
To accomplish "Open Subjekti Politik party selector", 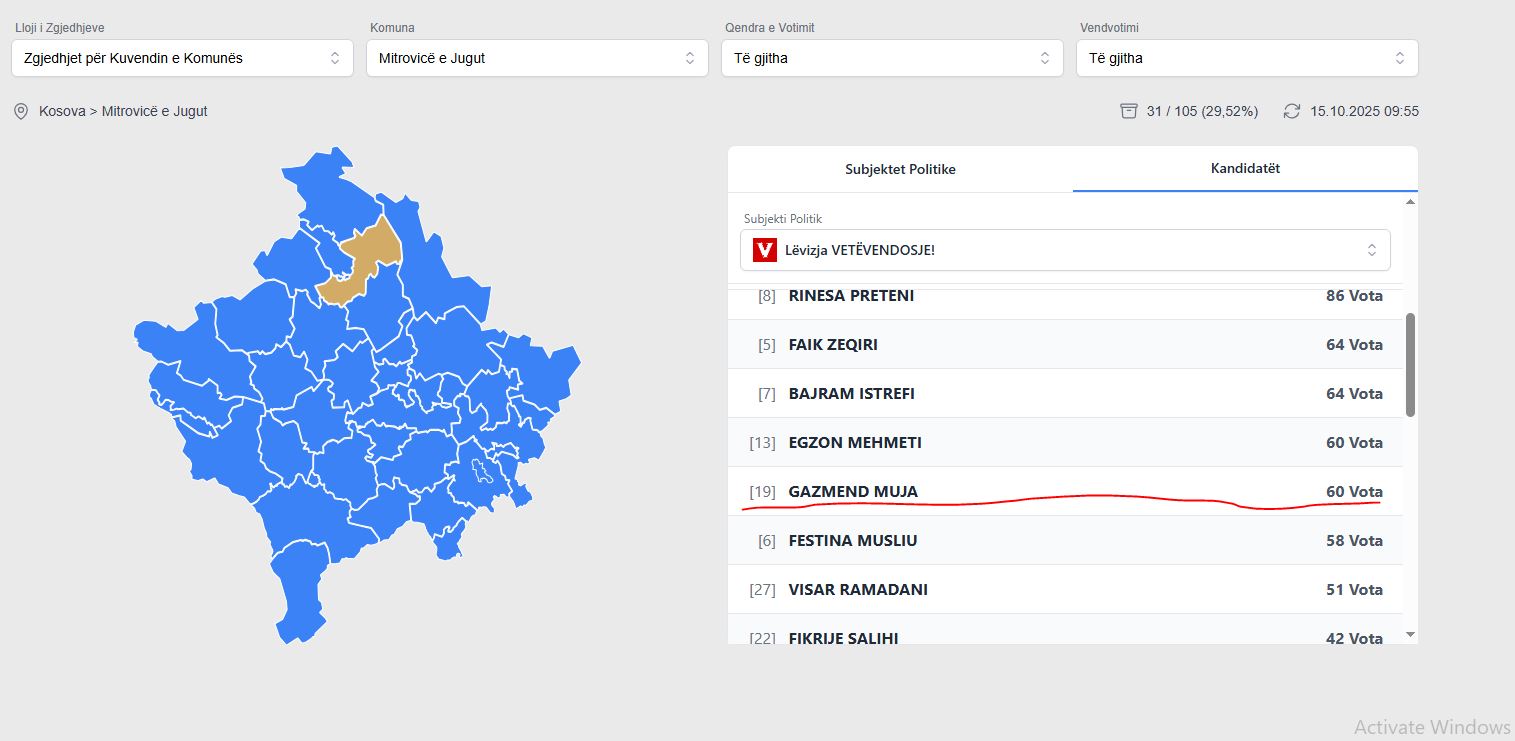I will coord(1065,250).
